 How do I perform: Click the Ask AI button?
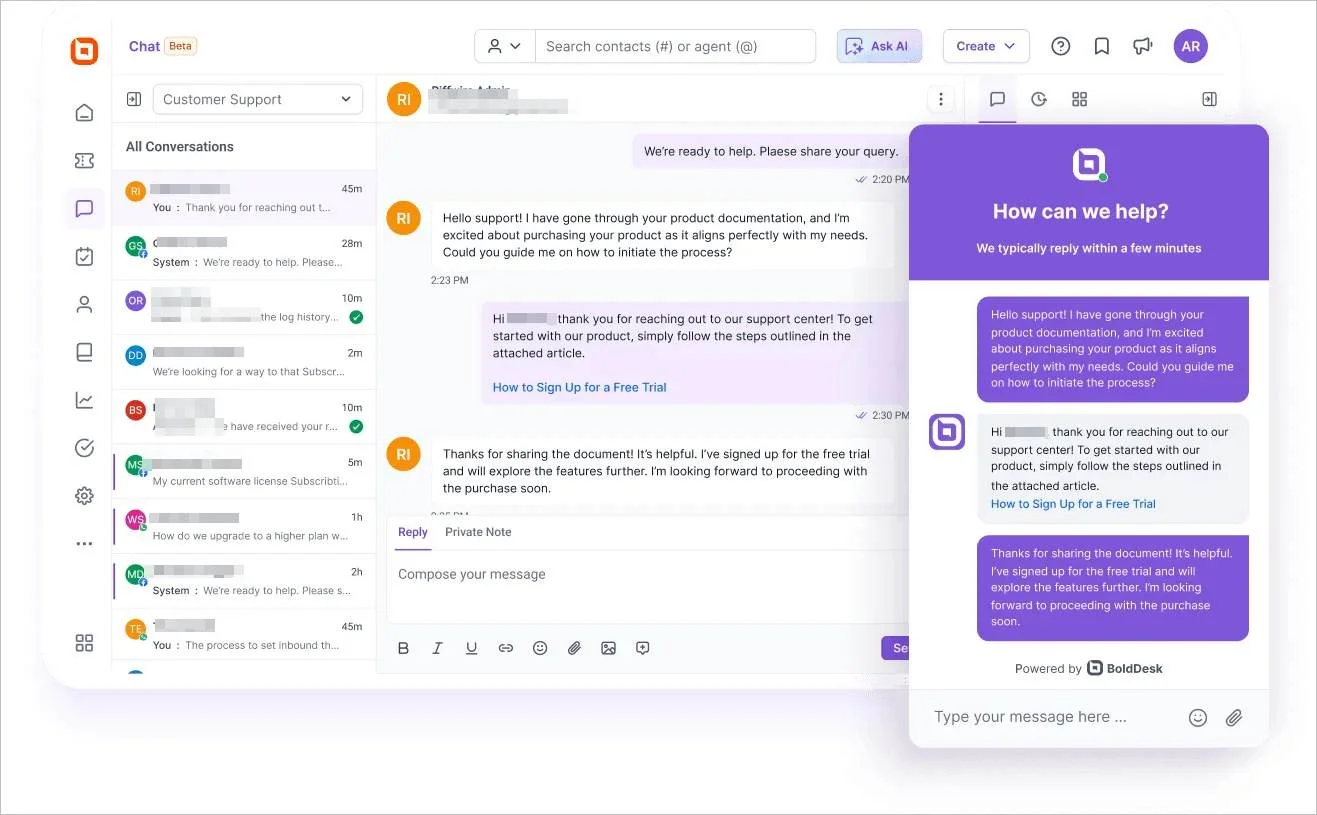click(x=878, y=45)
